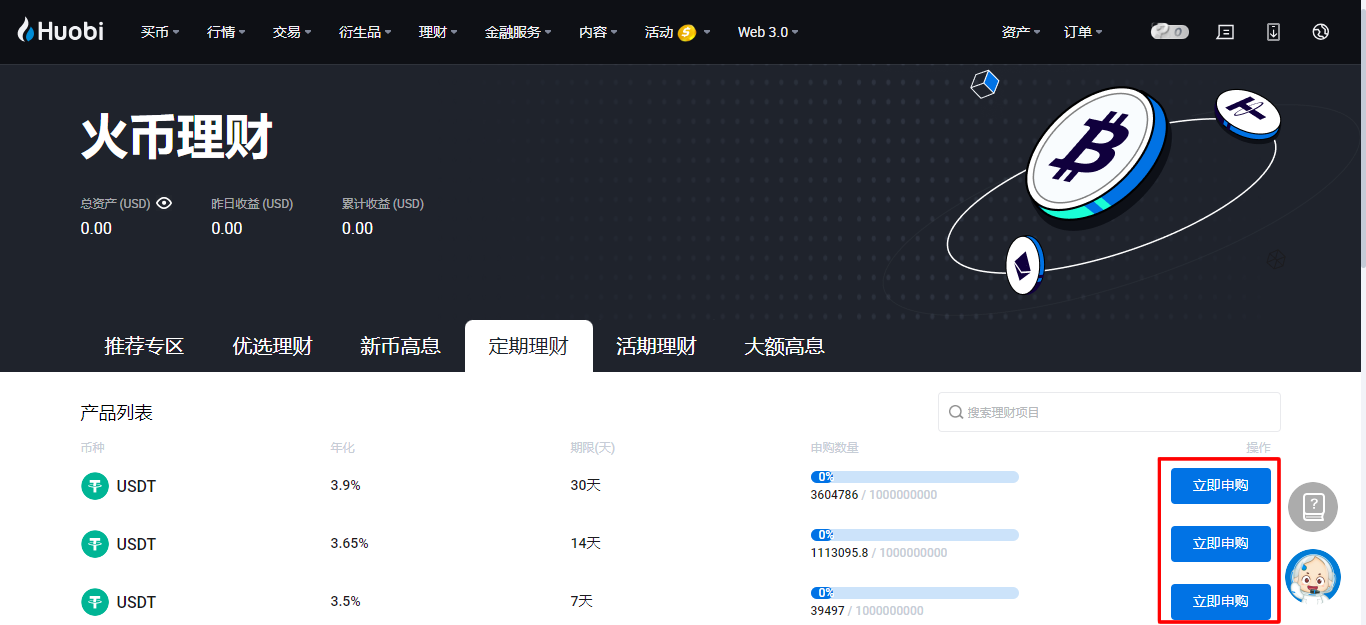The height and width of the screenshot is (625, 1366).
Task: Click the gray help question-mark icon
Action: pyautogui.click(x=1313, y=506)
